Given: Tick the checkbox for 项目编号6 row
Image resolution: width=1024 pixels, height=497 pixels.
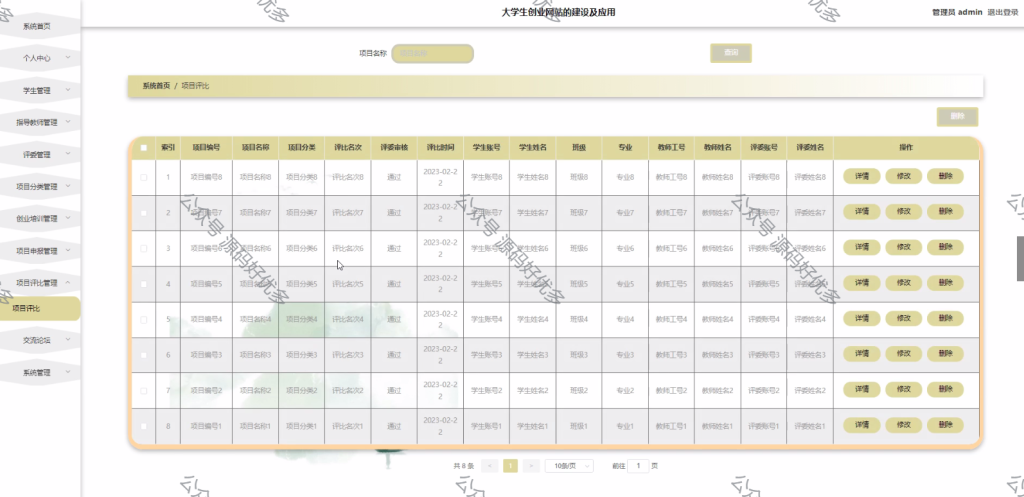Looking at the screenshot, I should point(144,248).
